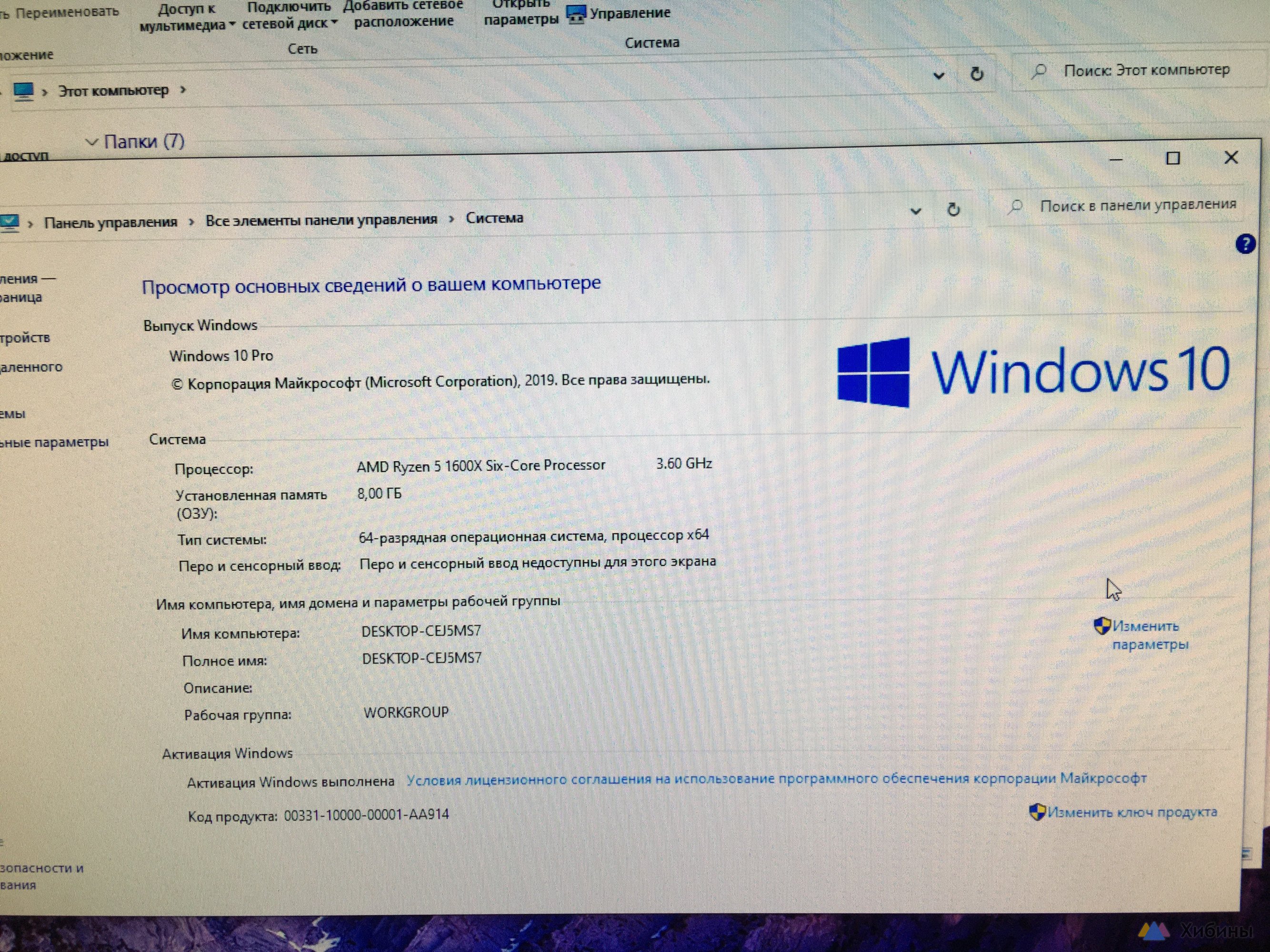Image resolution: width=1270 pixels, height=952 pixels.
Task: Click the computer icon in System address bar
Action: click(9, 223)
